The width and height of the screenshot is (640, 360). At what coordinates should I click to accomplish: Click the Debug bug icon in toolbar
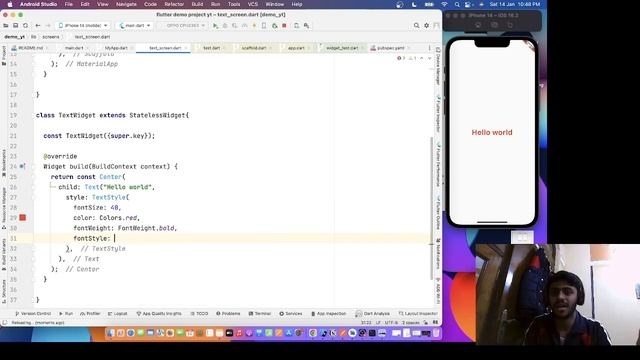(225, 25)
